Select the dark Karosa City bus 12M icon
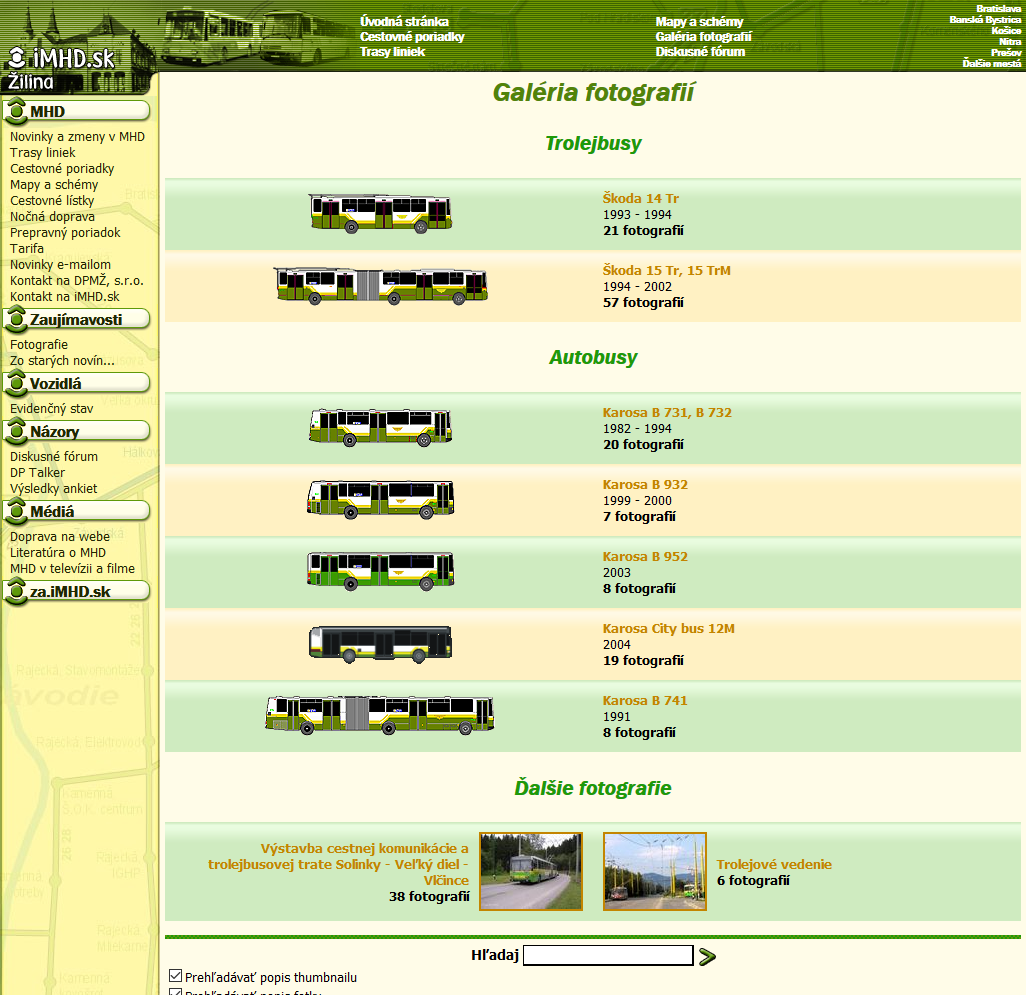1026x995 pixels. [380, 644]
